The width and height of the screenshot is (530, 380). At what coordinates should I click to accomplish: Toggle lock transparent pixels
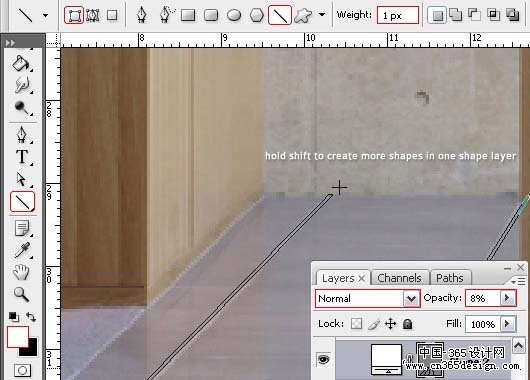(356, 324)
